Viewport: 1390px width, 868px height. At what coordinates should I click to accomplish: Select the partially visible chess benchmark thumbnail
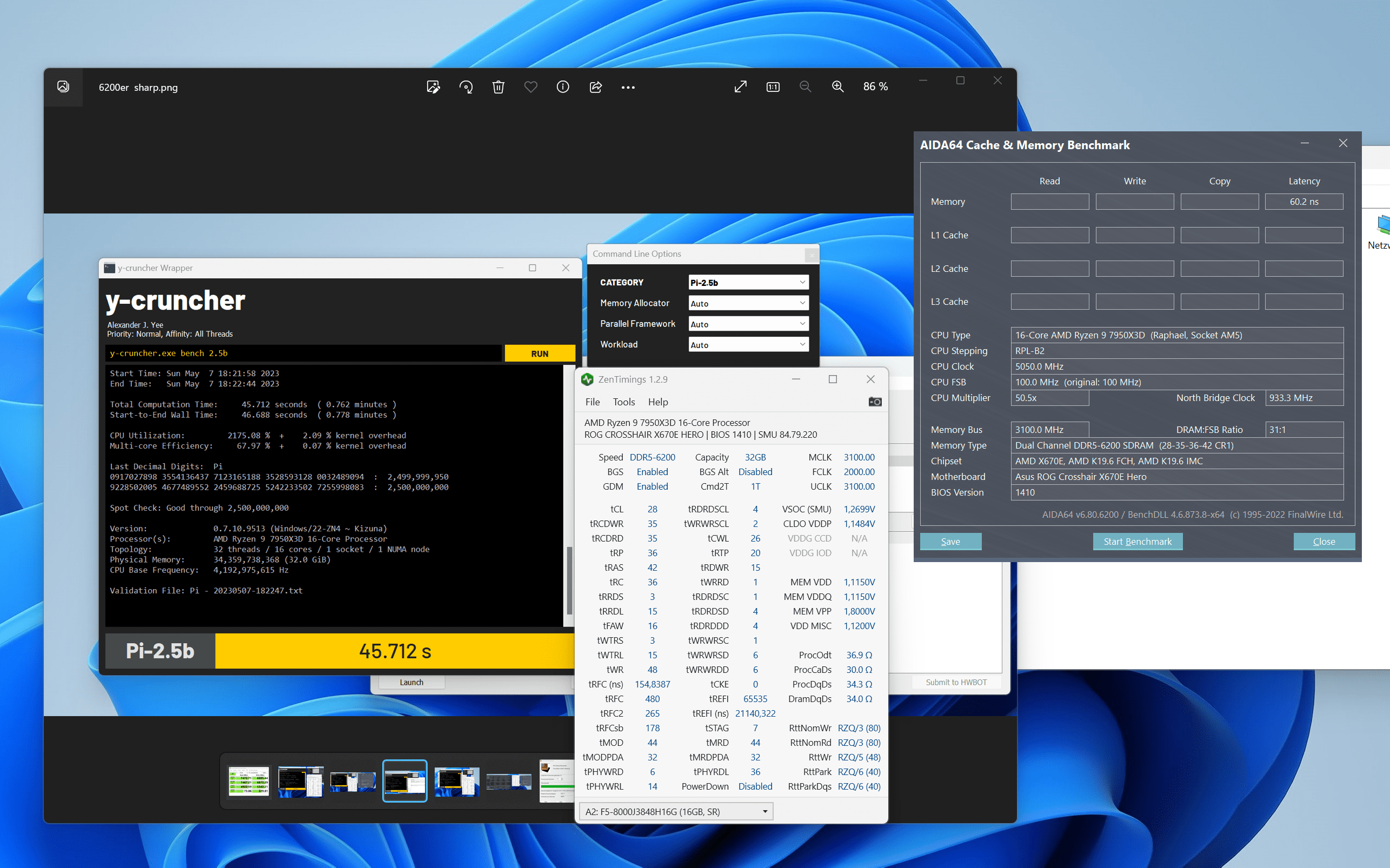[556, 781]
